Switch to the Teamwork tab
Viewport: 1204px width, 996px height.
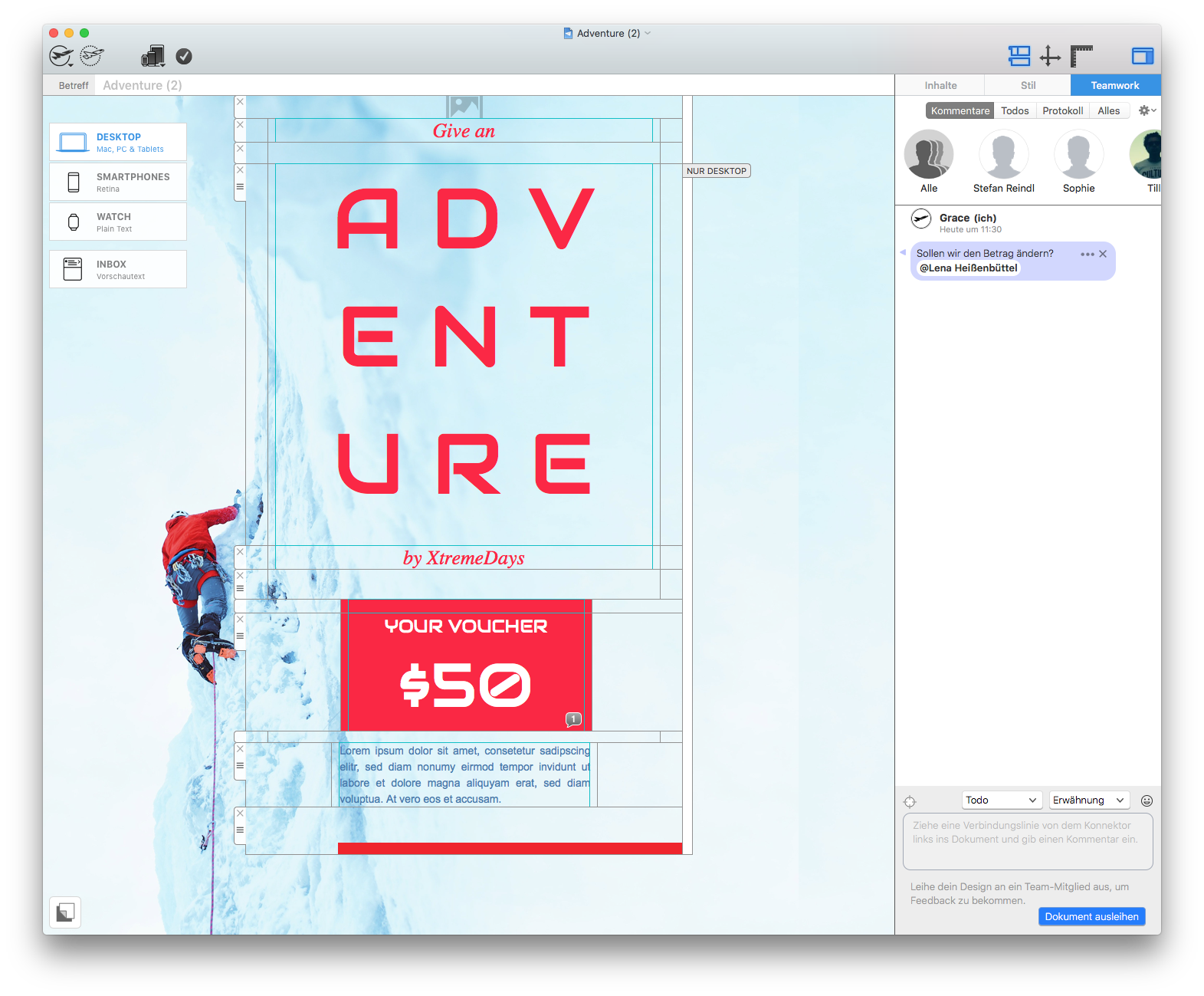click(x=1115, y=85)
